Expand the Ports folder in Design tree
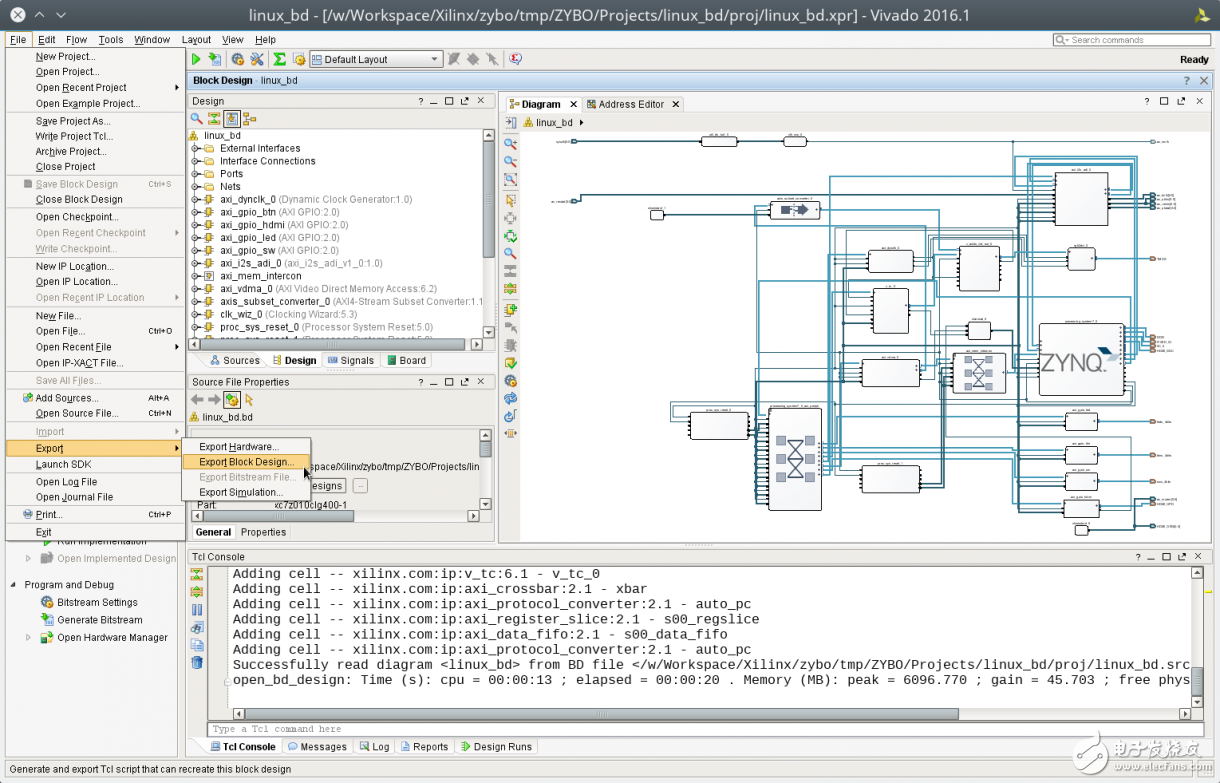 point(196,174)
